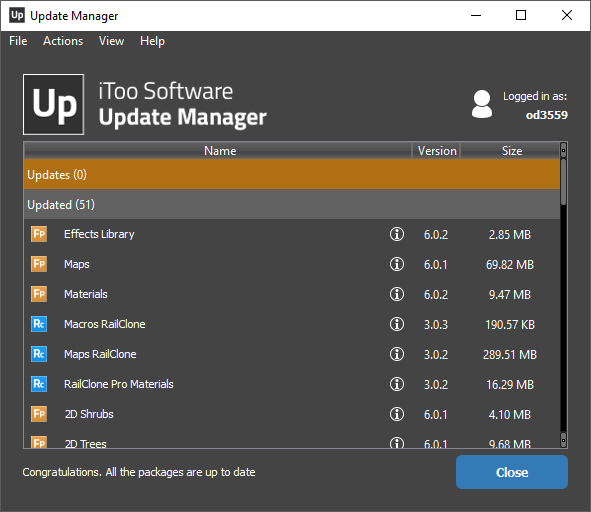The image size is (591, 512).
Task: Click the Rc icon beside Macros RailClone
Action: (x=39, y=324)
